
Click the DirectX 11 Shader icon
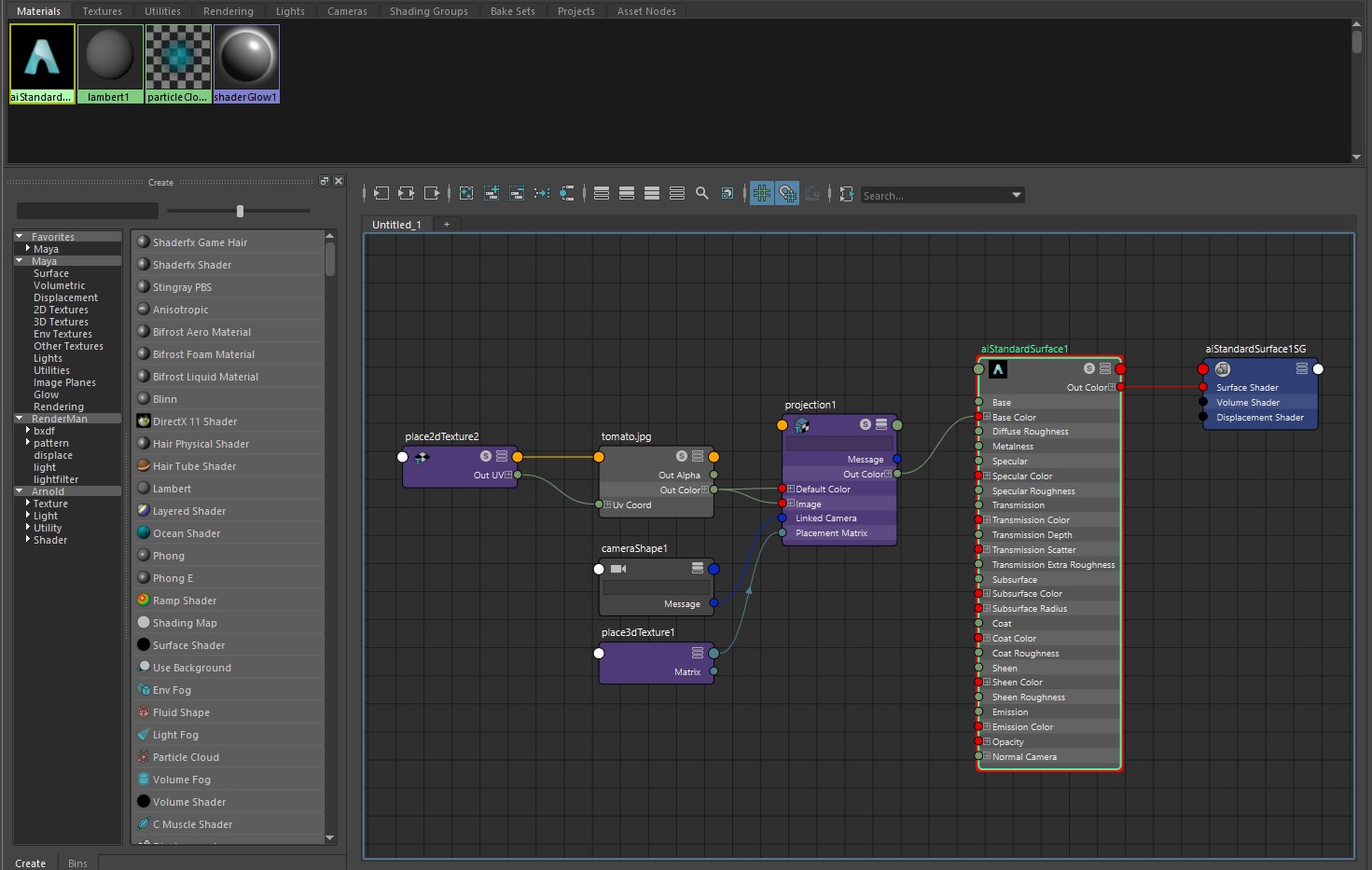coord(144,421)
